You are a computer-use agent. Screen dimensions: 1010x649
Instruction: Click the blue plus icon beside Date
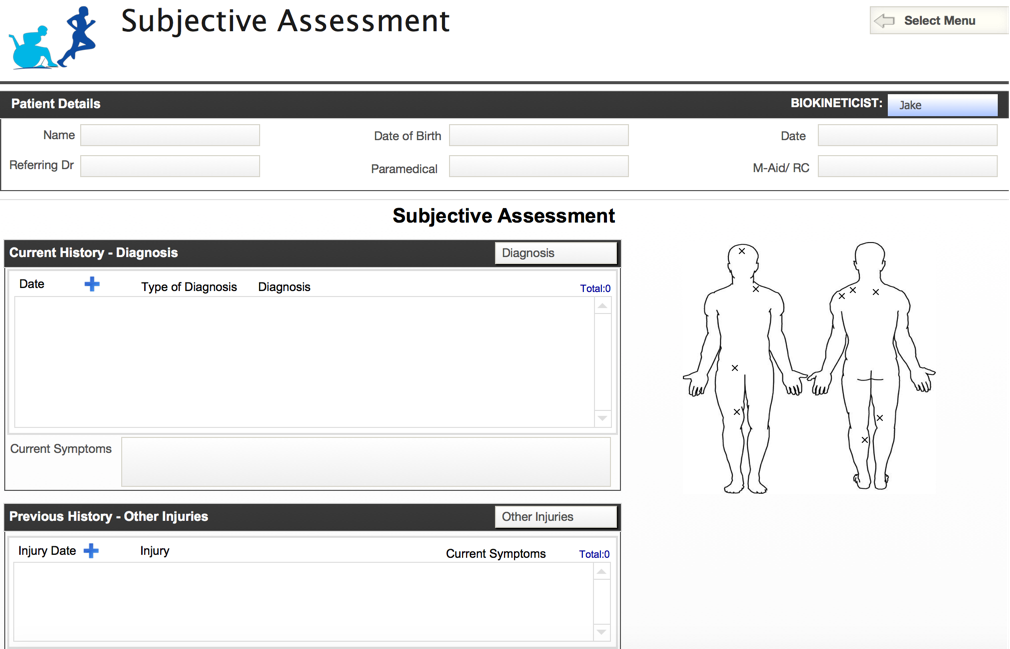(92, 285)
